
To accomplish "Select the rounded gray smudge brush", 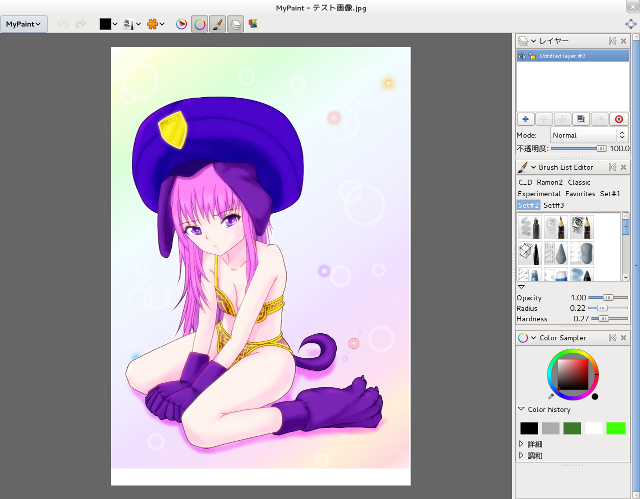I will click(582, 253).
